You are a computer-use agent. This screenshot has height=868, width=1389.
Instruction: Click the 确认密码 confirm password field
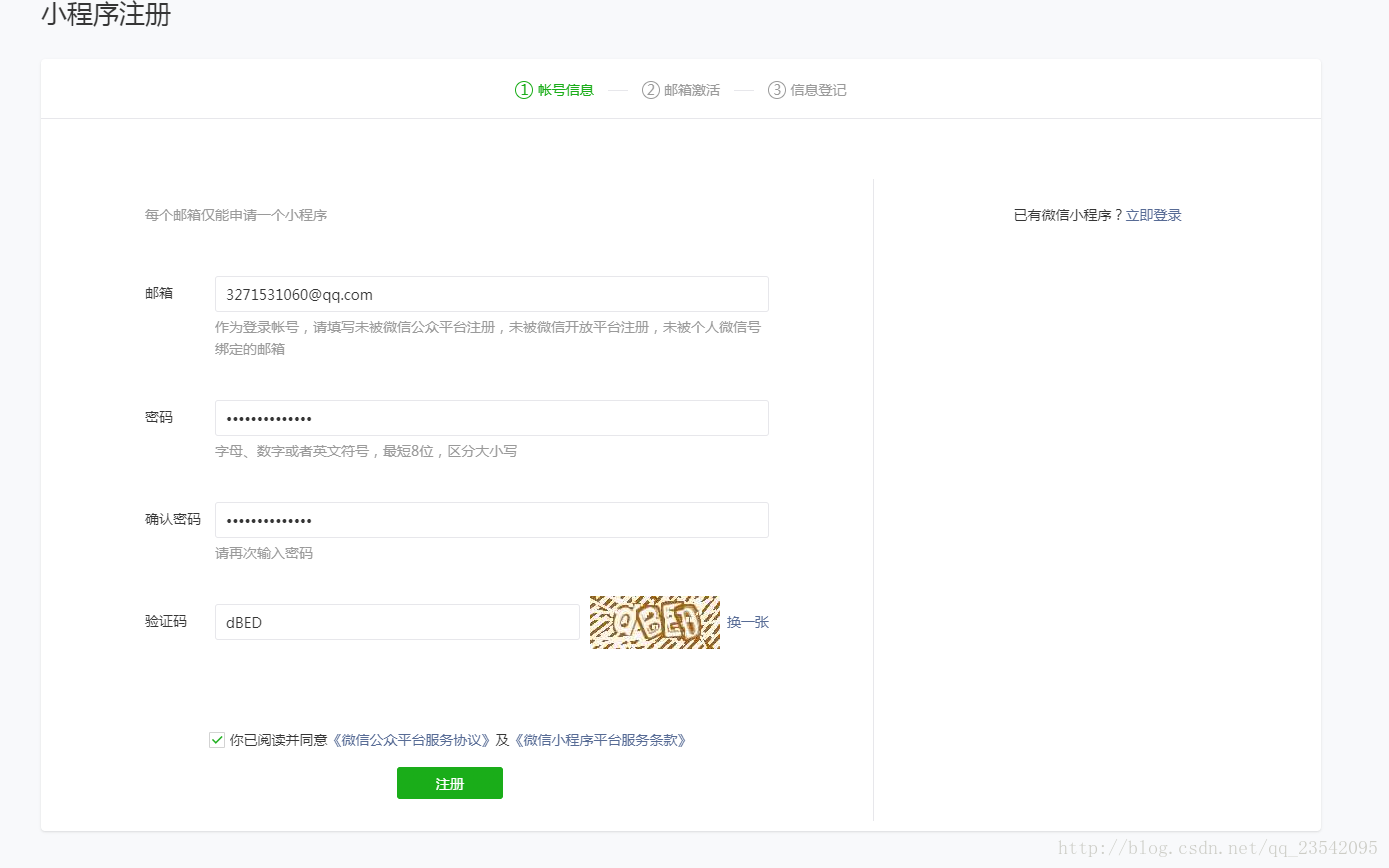tap(491, 520)
